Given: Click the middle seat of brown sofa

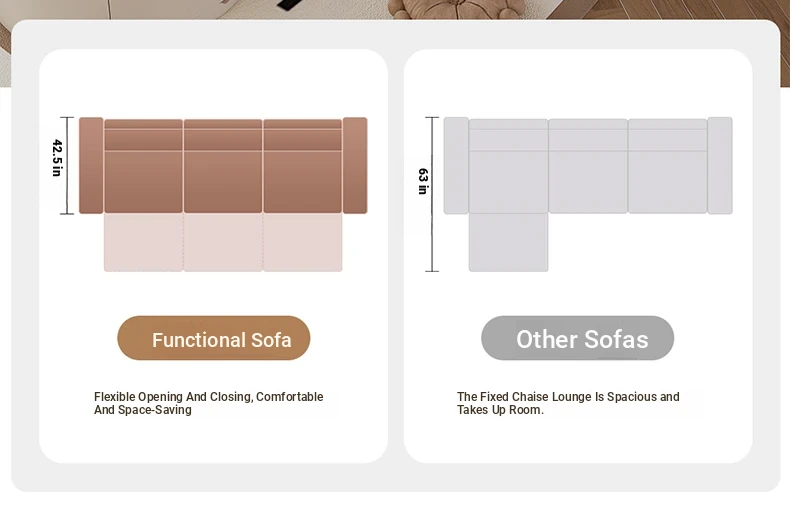Looking at the screenshot, I should pos(223,166).
